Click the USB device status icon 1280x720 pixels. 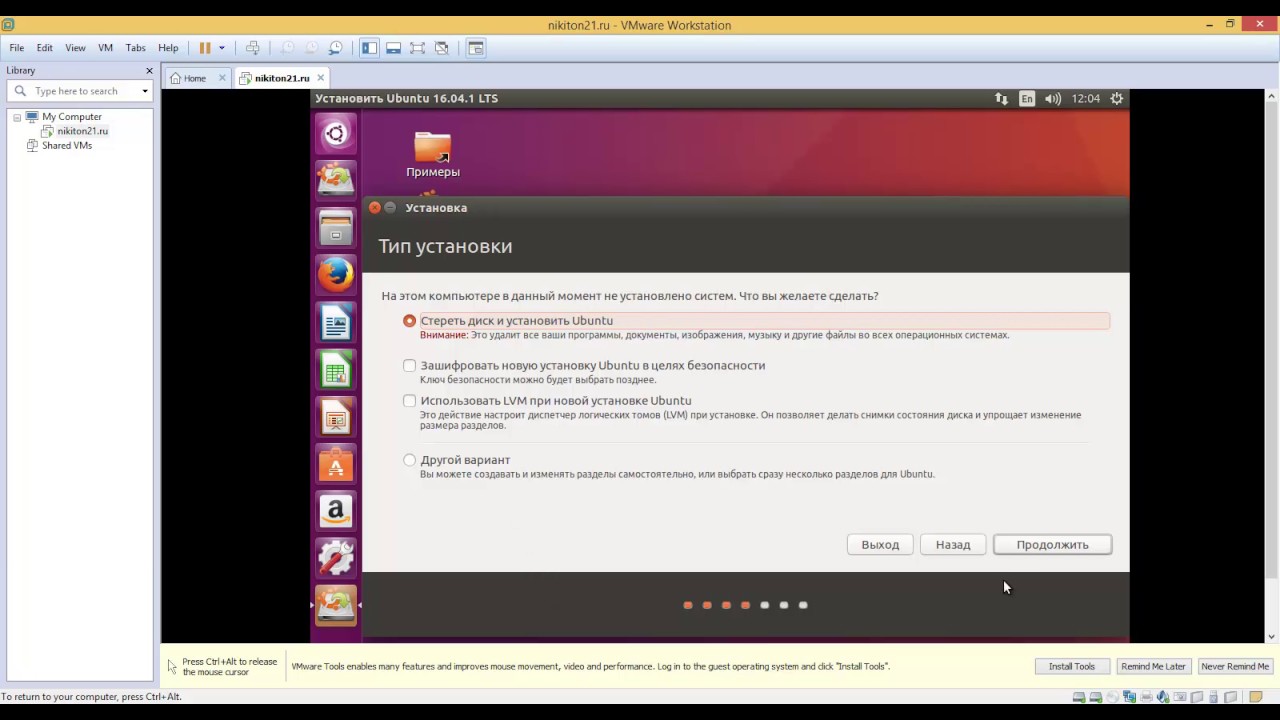tap(1213, 697)
